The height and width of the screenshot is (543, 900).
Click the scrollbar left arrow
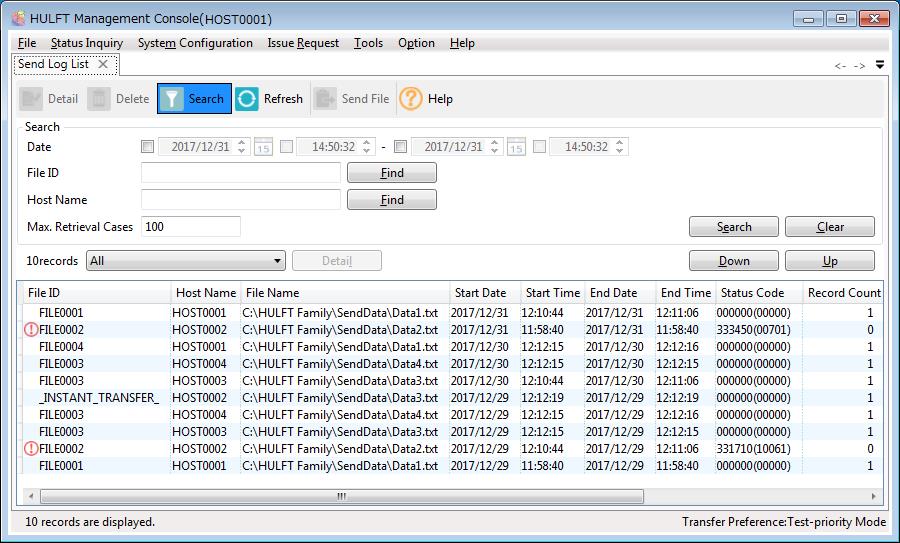[x=30, y=496]
